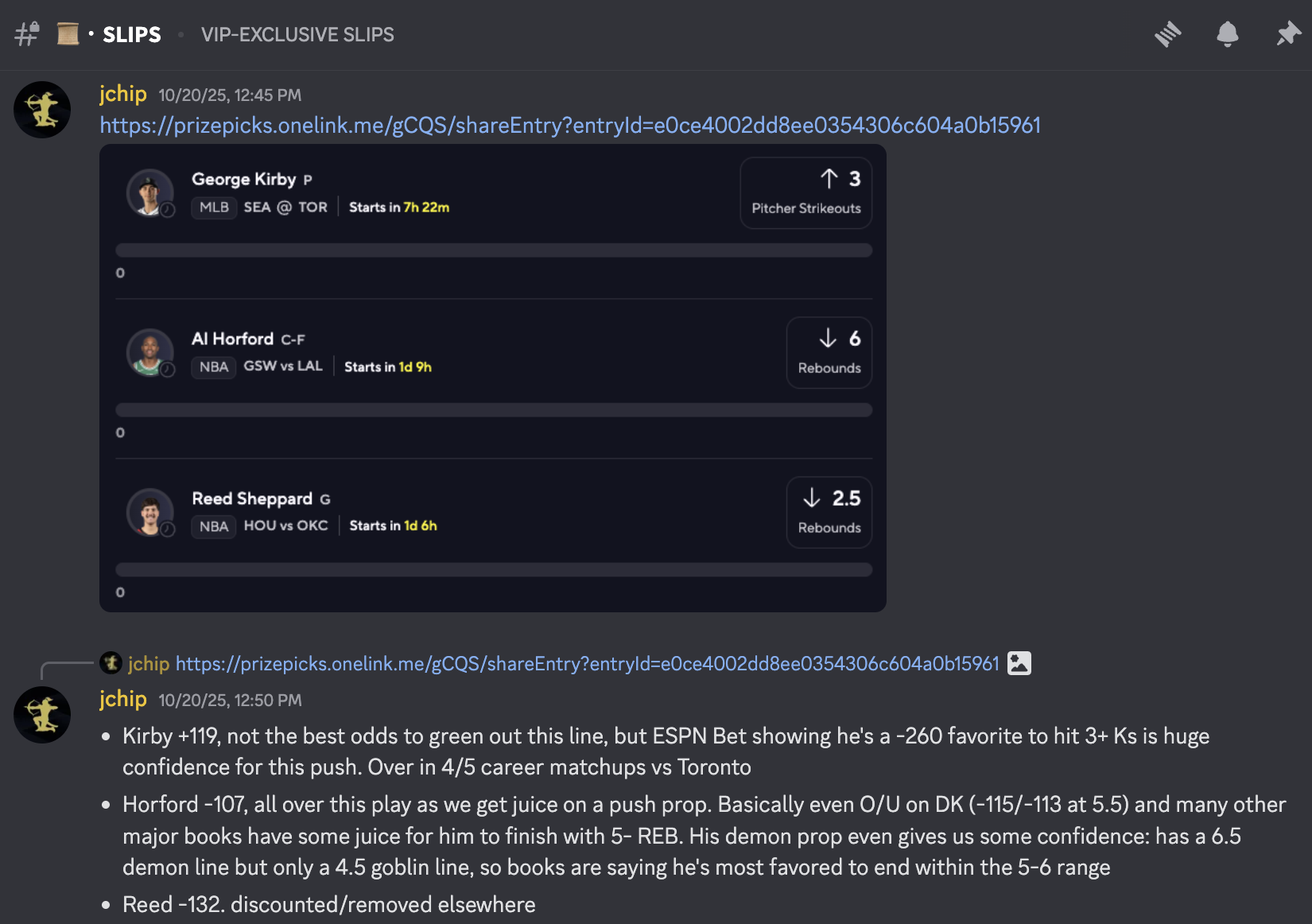Click the SLIPS channel name header

click(131, 35)
